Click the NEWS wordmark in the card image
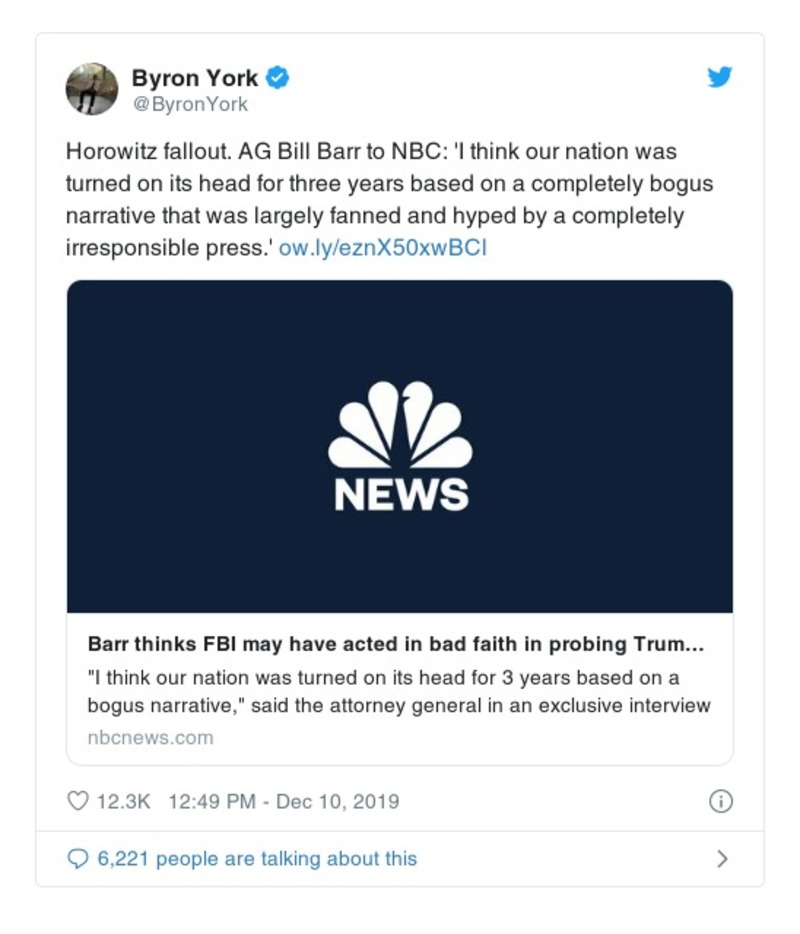800x934 pixels. pos(400,494)
